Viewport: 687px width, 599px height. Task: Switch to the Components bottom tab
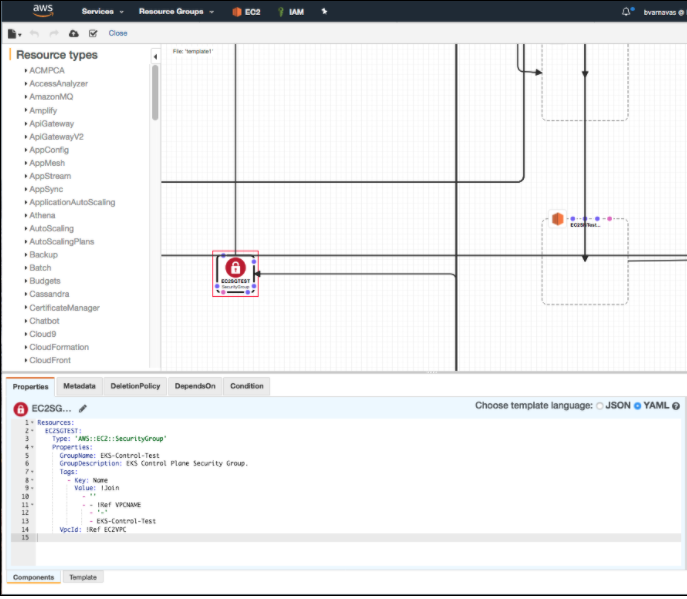point(34,578)
